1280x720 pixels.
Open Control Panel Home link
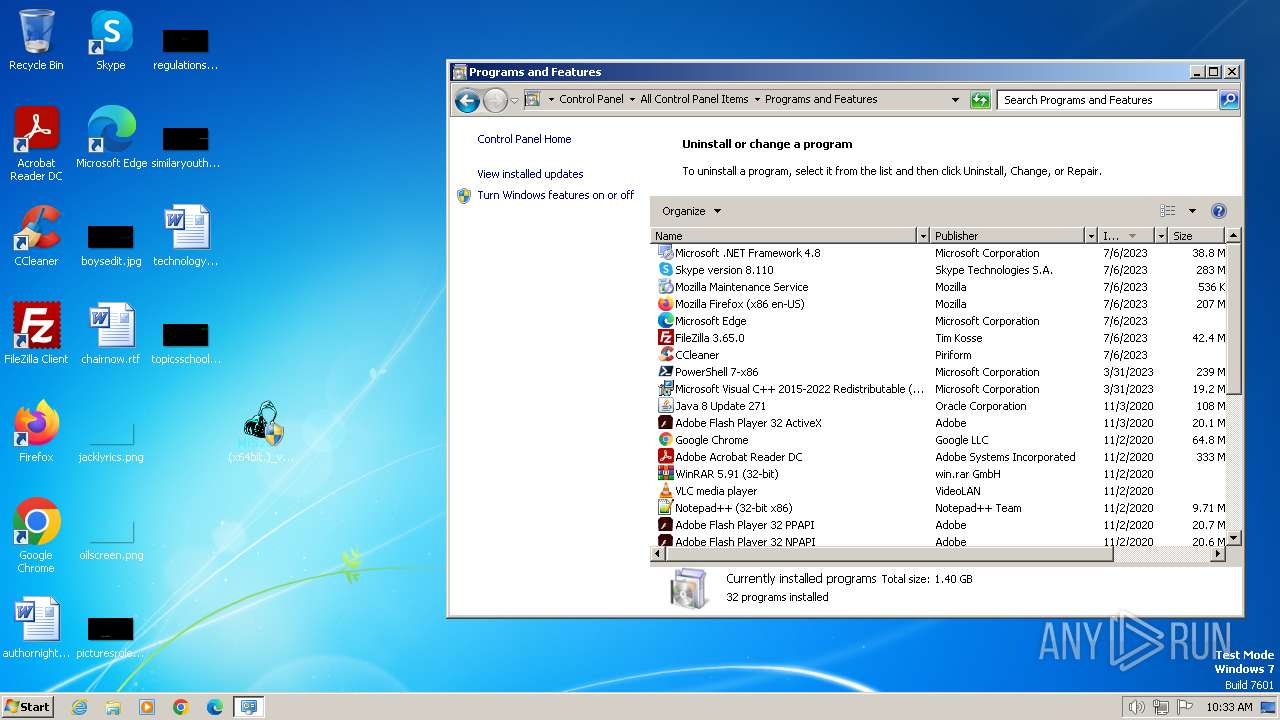(x=524, y=139)
